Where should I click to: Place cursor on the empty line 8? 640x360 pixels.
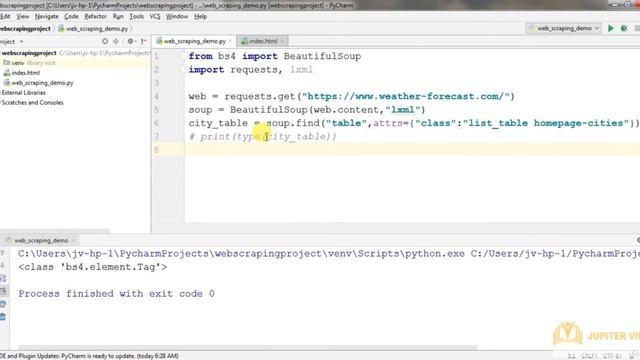pyautogui.click(x=412, y=150)
